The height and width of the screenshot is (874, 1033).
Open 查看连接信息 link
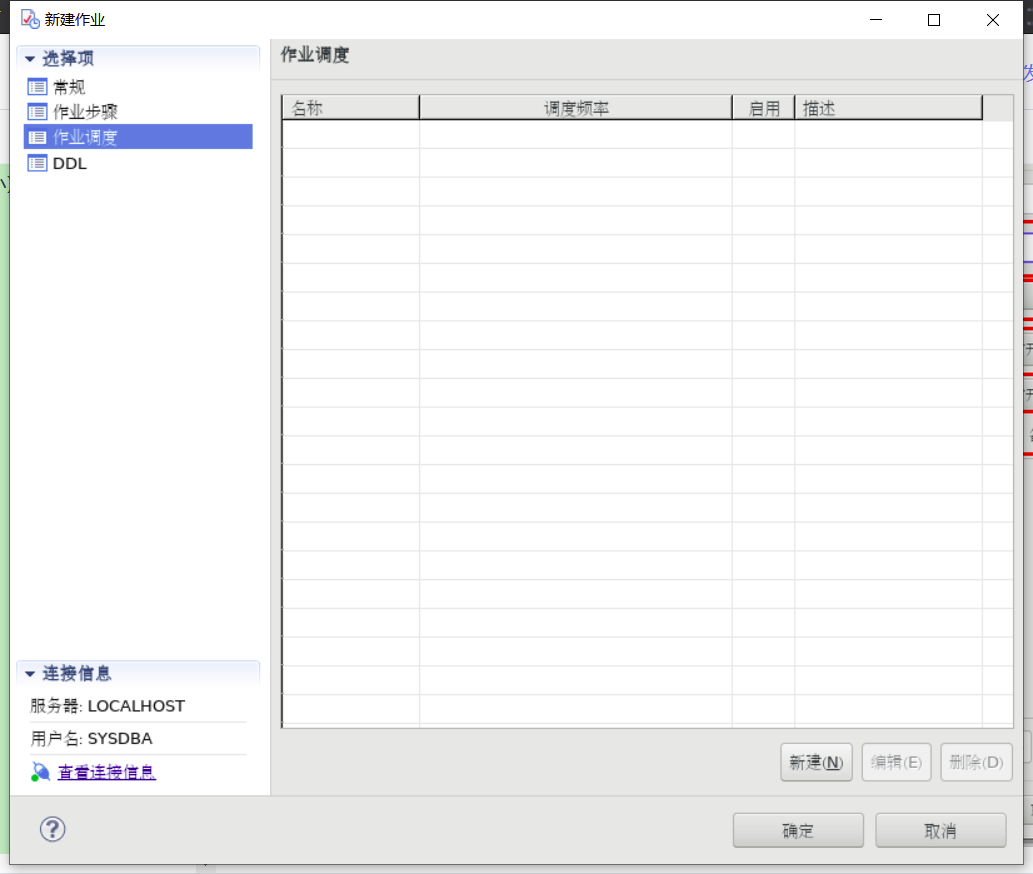pyautogui.click(x=106, y=771)
